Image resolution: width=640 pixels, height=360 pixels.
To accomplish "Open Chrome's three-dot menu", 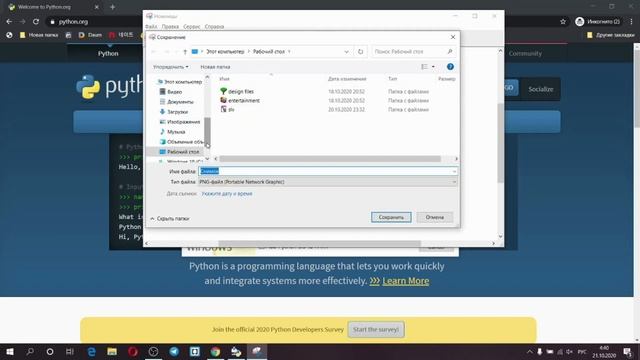I will (x=631, y=22).
